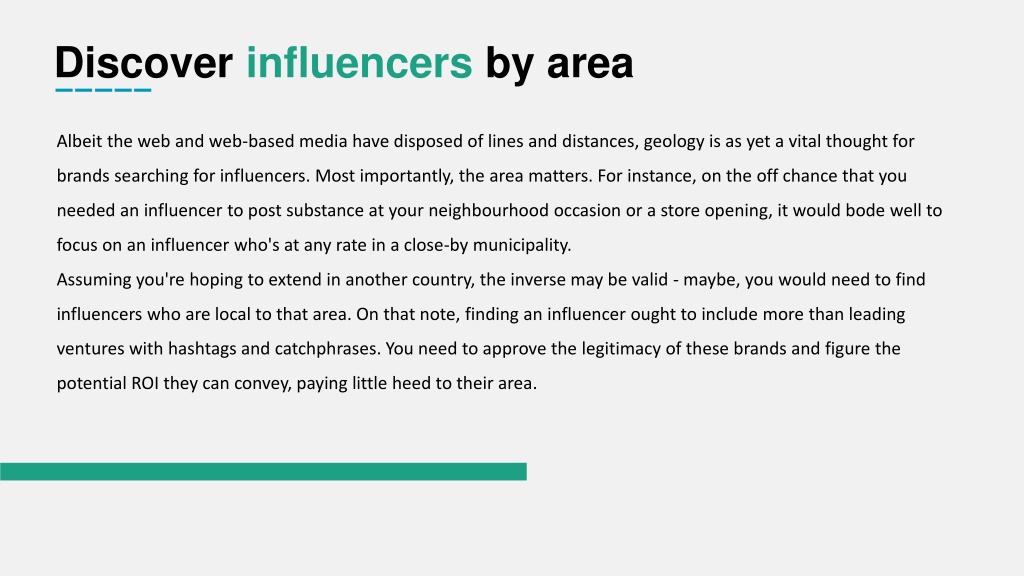1024x576 pixels.
Task: Click the dashed blue underline below title
Action: tap(103, 90)
